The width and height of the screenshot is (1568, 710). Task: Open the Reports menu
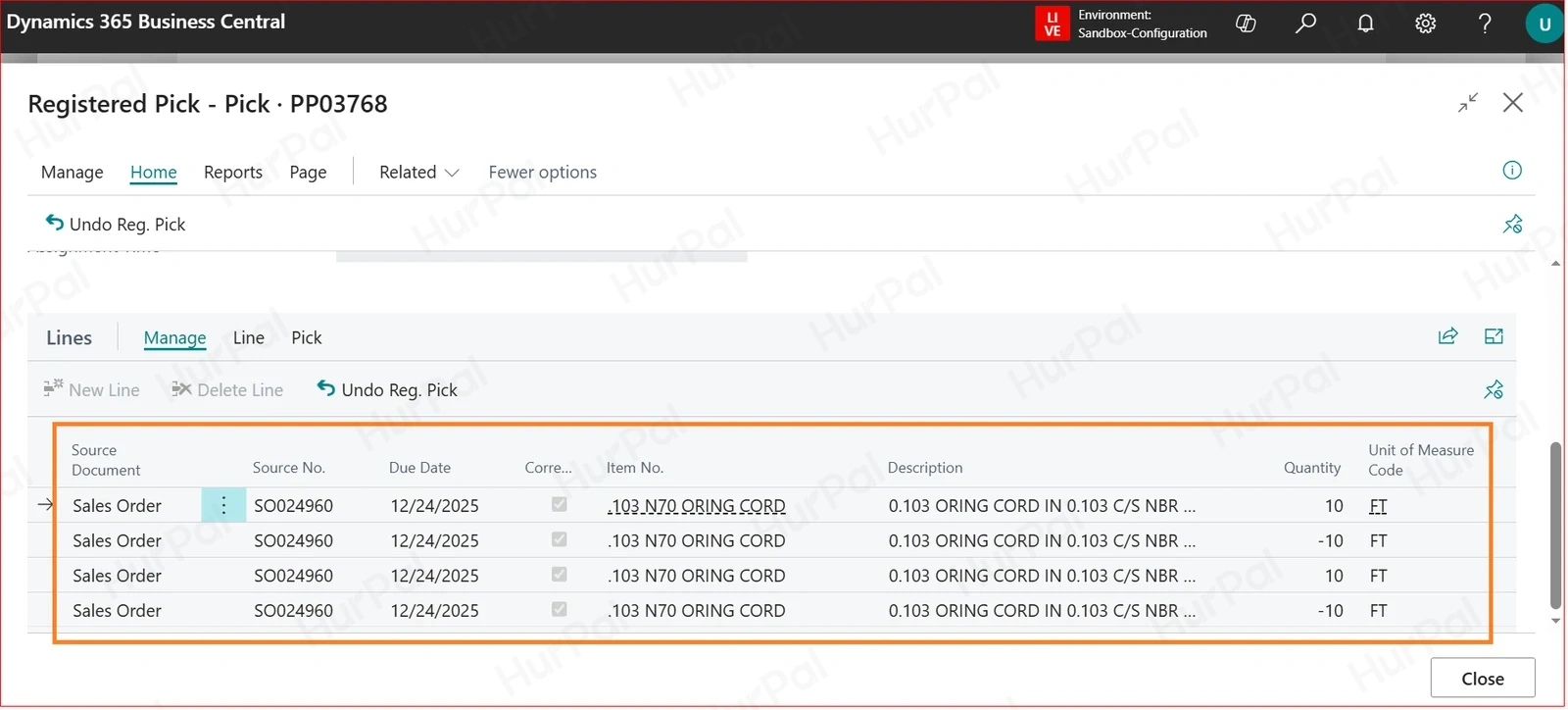[x=233, y=172]
